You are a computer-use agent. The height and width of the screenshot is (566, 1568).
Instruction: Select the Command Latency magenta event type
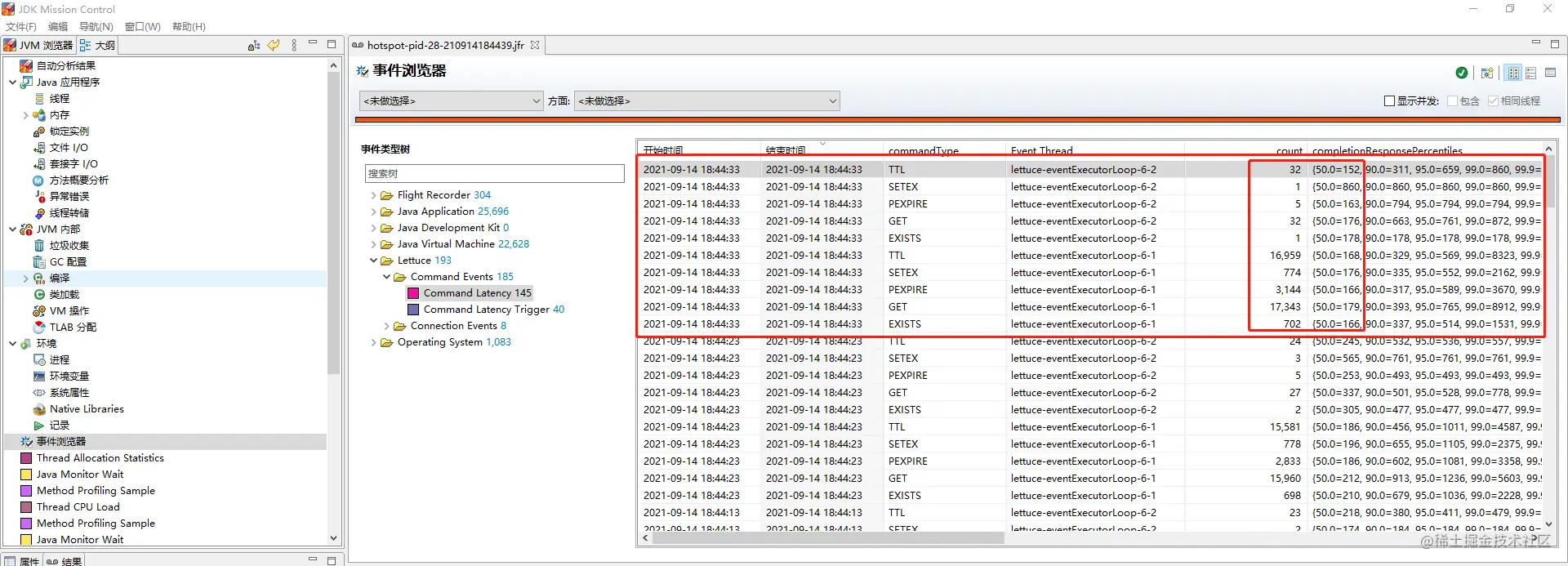point(470,292)
